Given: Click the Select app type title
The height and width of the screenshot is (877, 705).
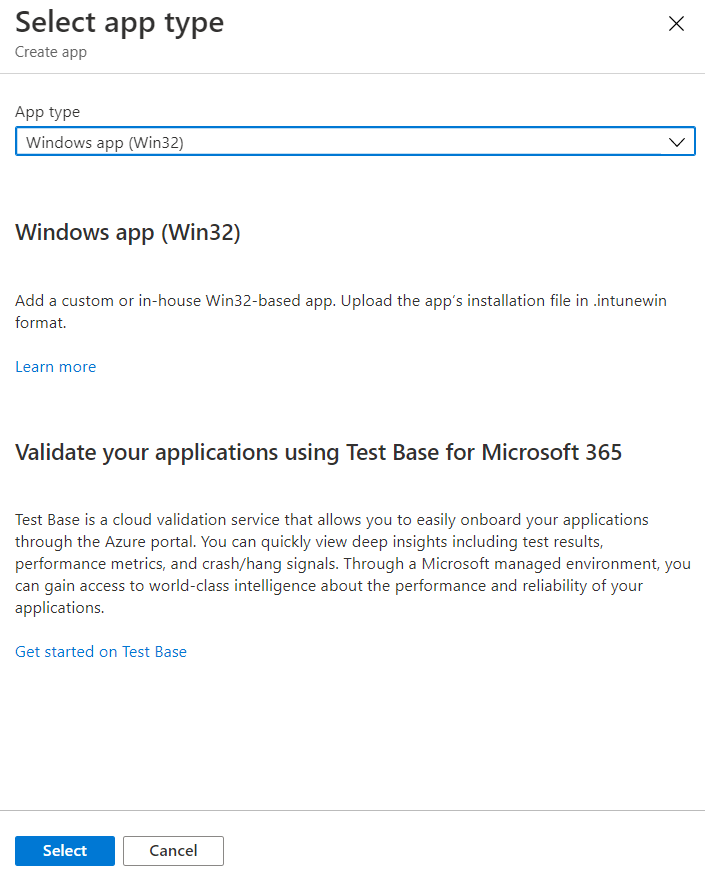Looking at the screenshot, I should 120,22.
